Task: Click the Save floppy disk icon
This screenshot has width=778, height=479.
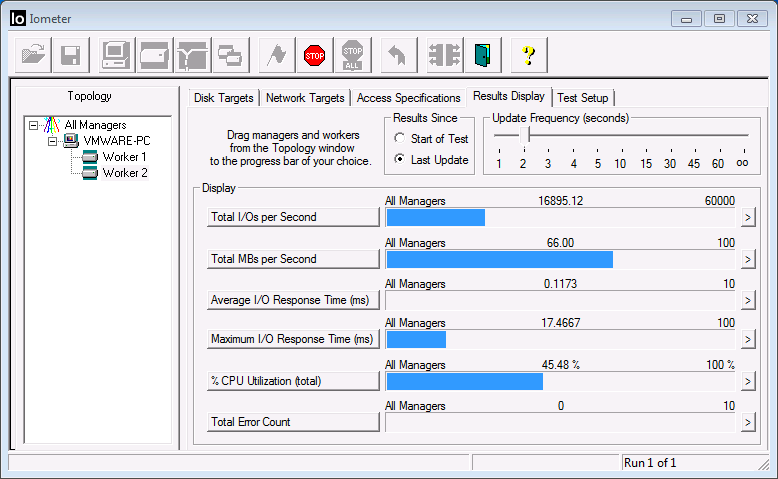Action: (x=71, y=55)
